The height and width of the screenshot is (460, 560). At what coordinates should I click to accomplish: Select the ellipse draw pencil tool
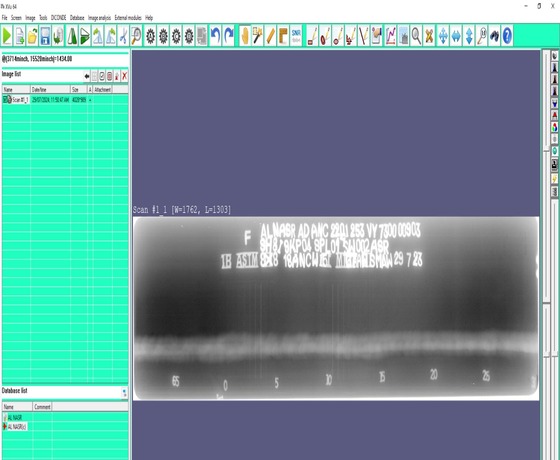pyautogui.click(x=325, y=36)
